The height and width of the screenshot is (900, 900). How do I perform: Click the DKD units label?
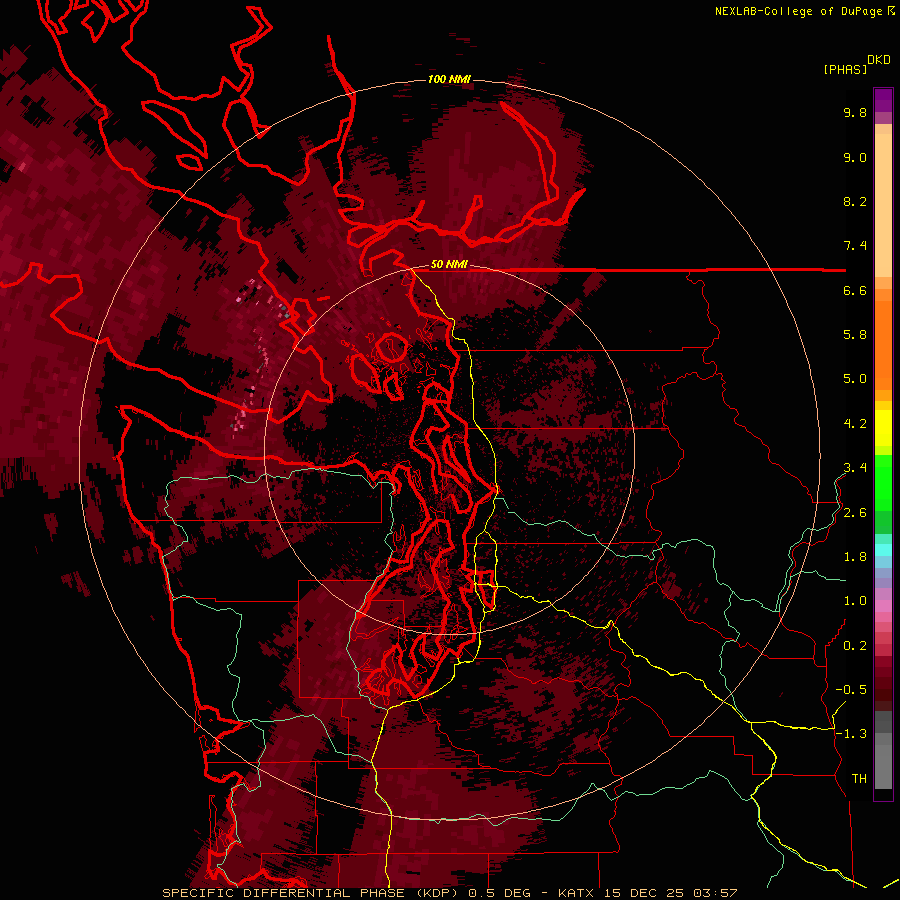pos(879,60)
